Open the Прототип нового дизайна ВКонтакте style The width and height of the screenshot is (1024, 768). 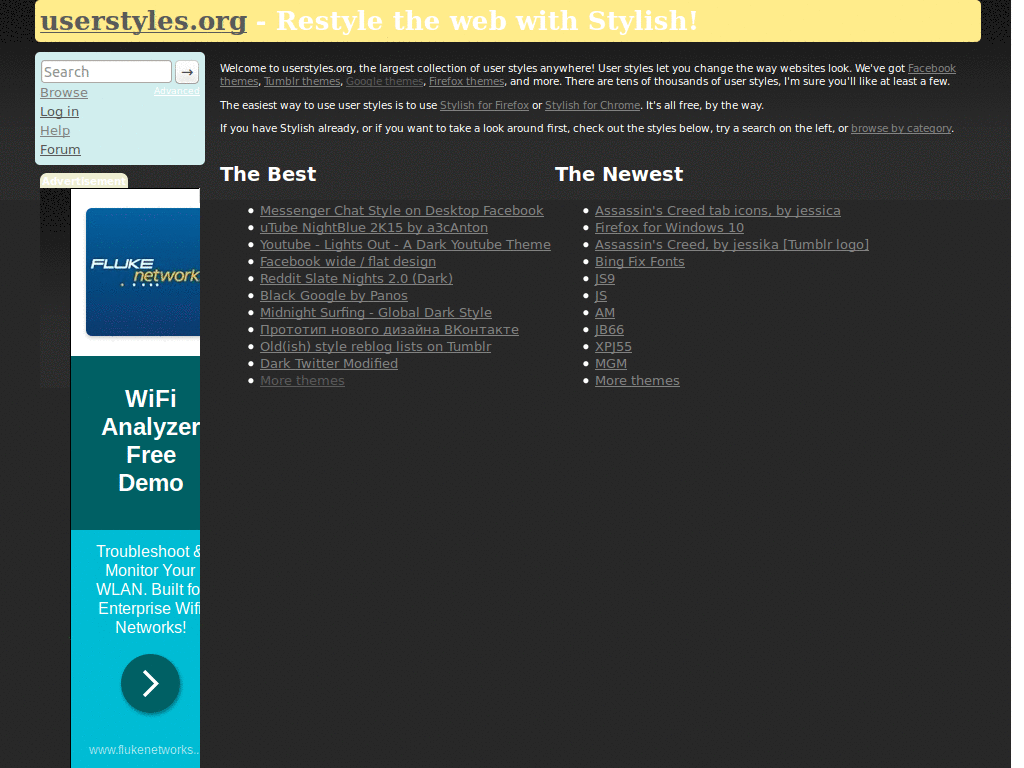coord(389,330)
